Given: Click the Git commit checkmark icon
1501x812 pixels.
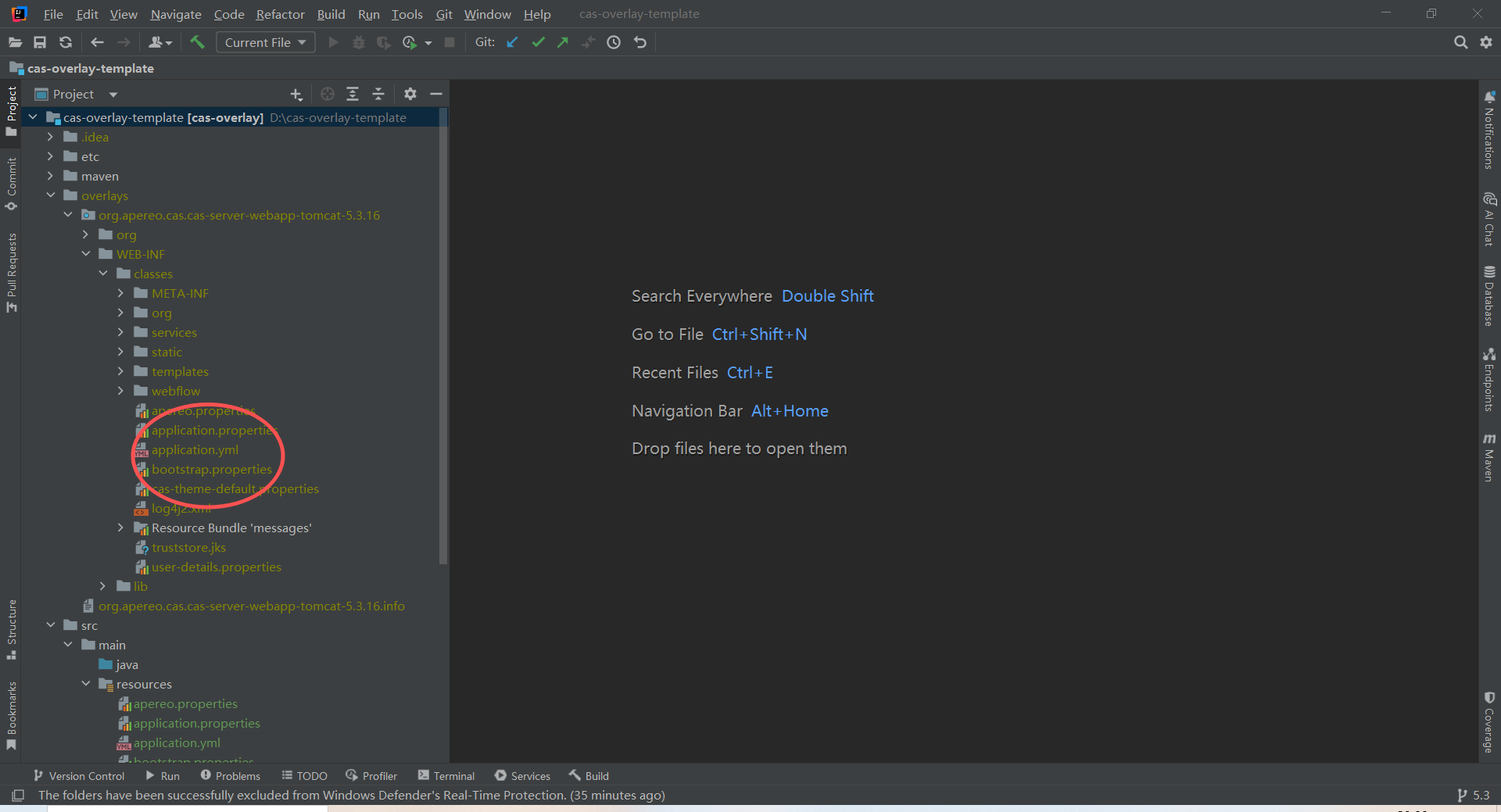Looking at the screenshot, I should (538, 42).
